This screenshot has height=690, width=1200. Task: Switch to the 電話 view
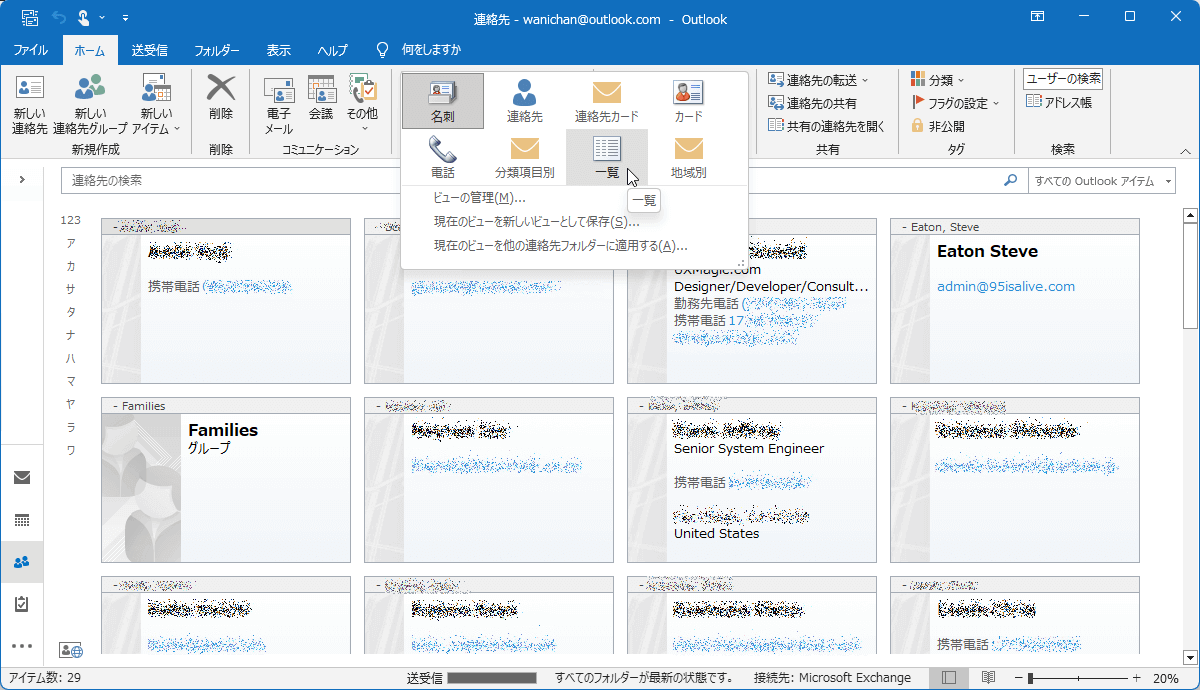coord(442,157)
